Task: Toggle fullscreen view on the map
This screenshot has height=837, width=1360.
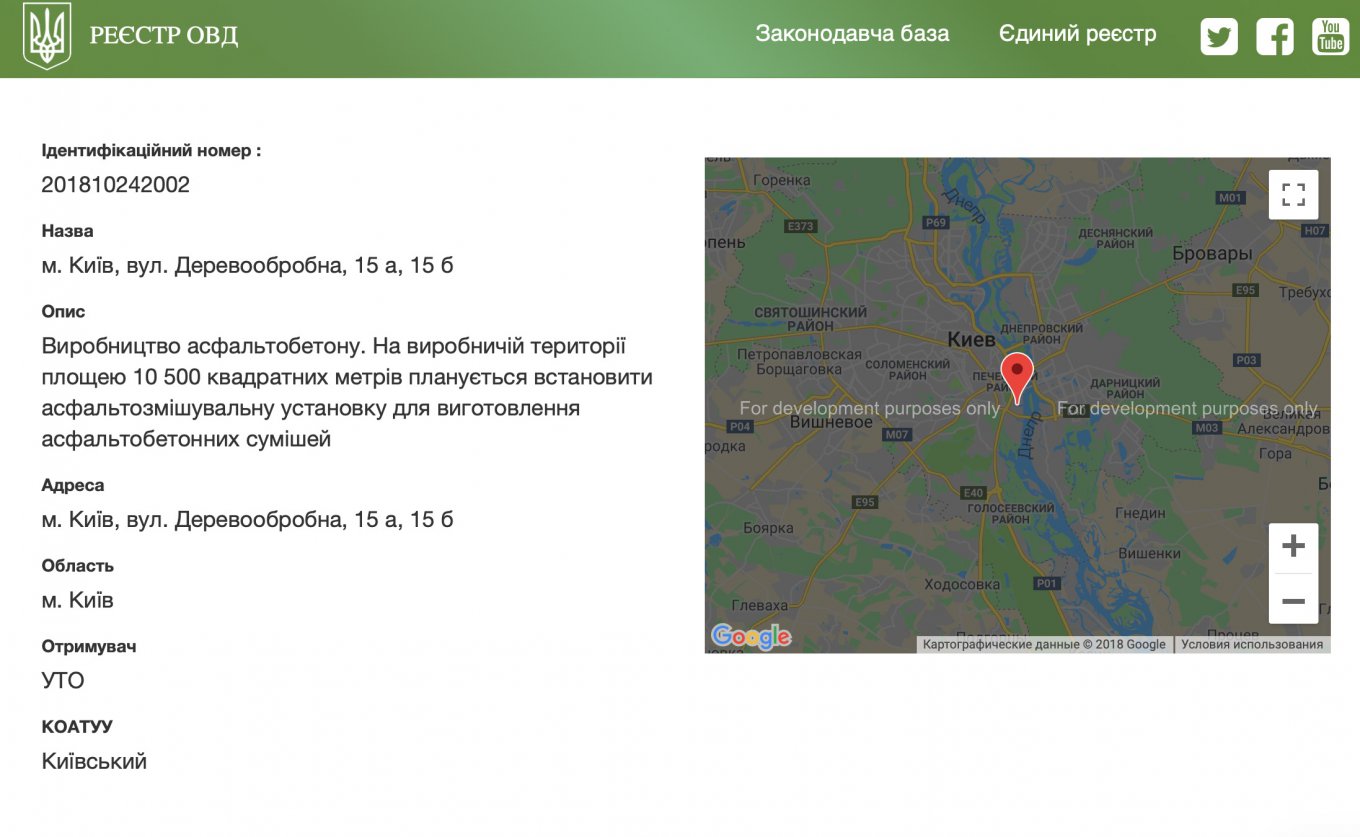Action: (1293, 194)
